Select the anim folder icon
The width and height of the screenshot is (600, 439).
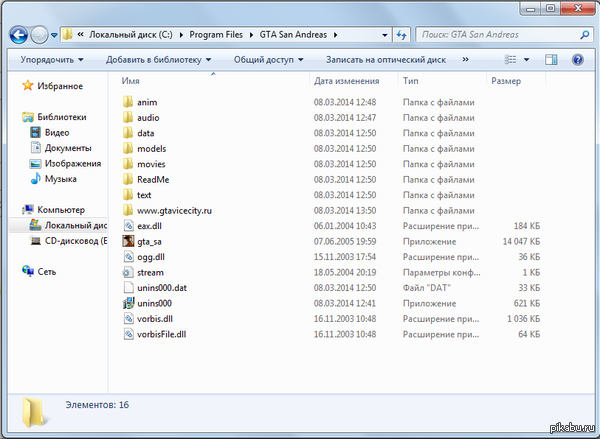(x=127, y=102)
